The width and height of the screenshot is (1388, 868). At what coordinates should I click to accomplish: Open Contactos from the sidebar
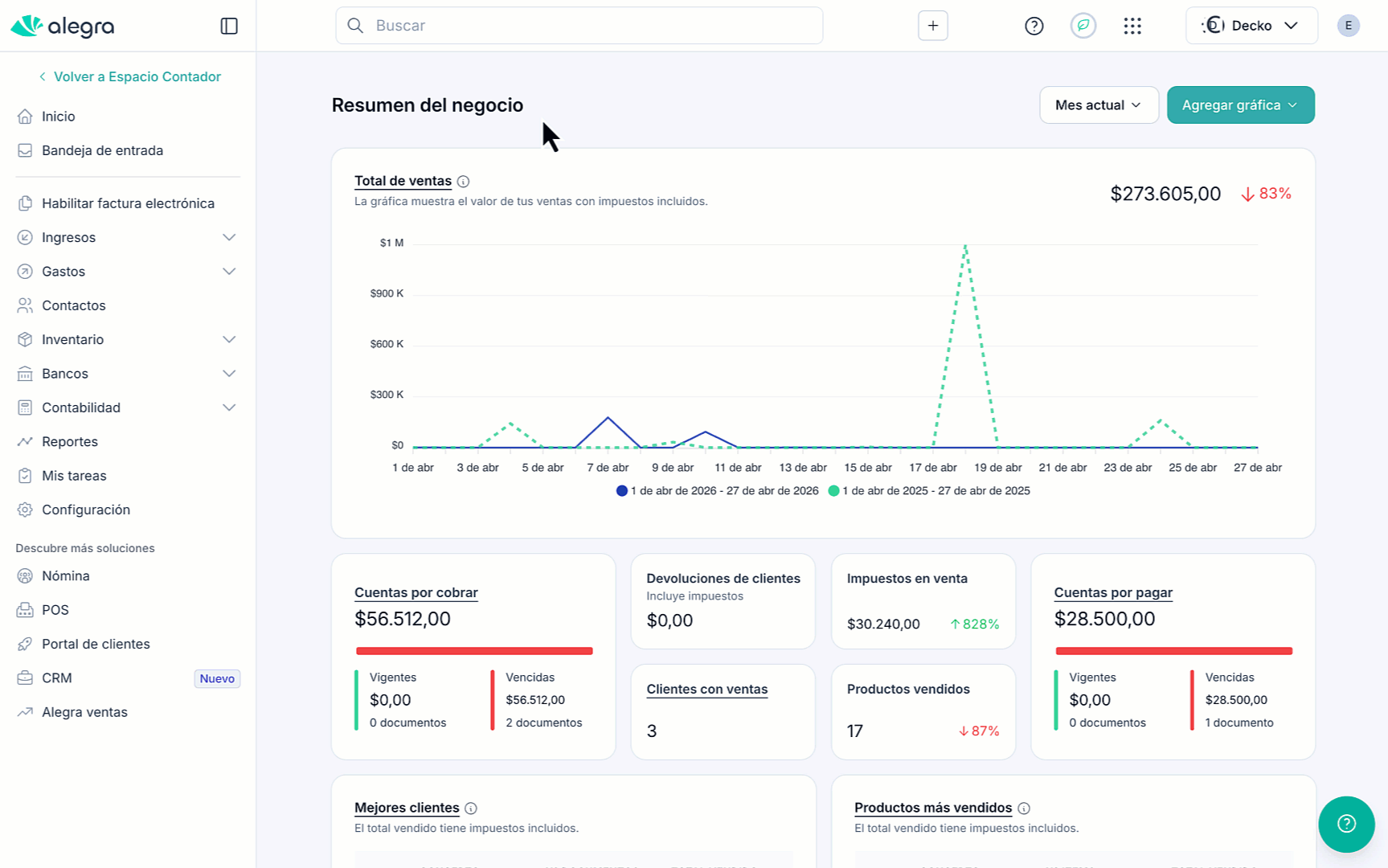pyautogui.click(x=74, y=305)
